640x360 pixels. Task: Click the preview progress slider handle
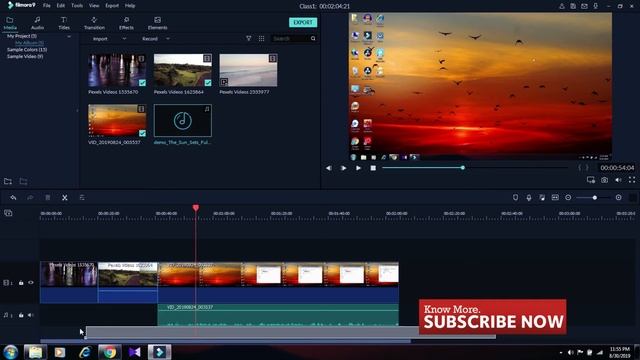click(462, 167)
